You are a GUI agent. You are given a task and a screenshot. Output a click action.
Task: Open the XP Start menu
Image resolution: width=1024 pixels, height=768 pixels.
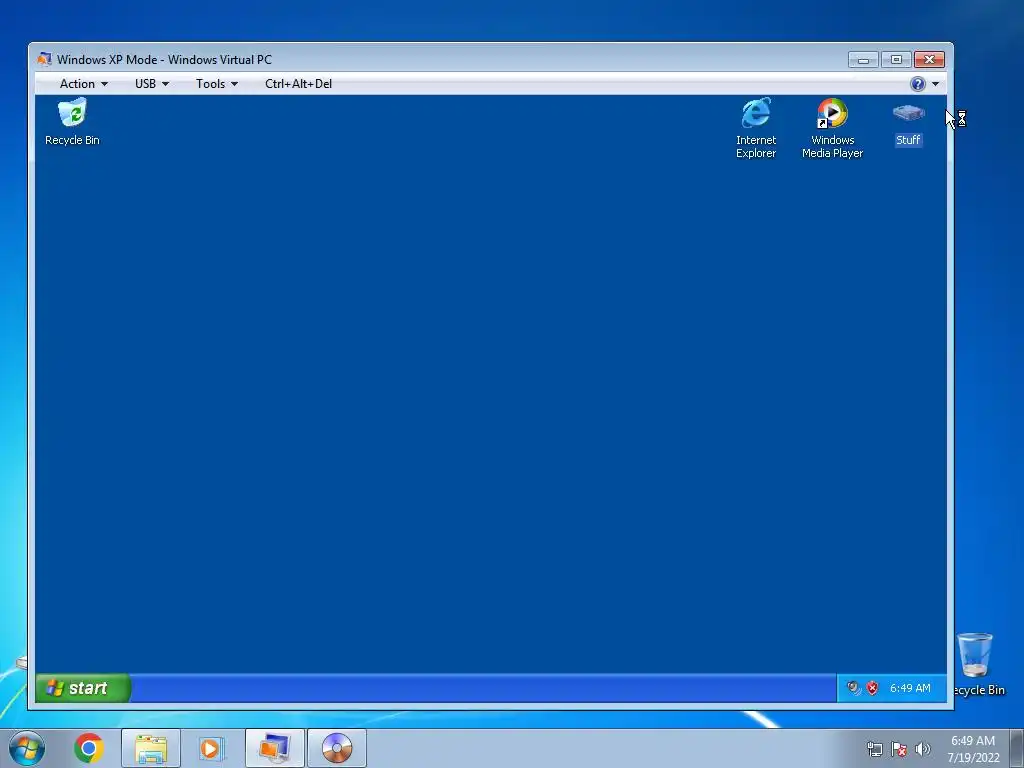coord(83,688)
